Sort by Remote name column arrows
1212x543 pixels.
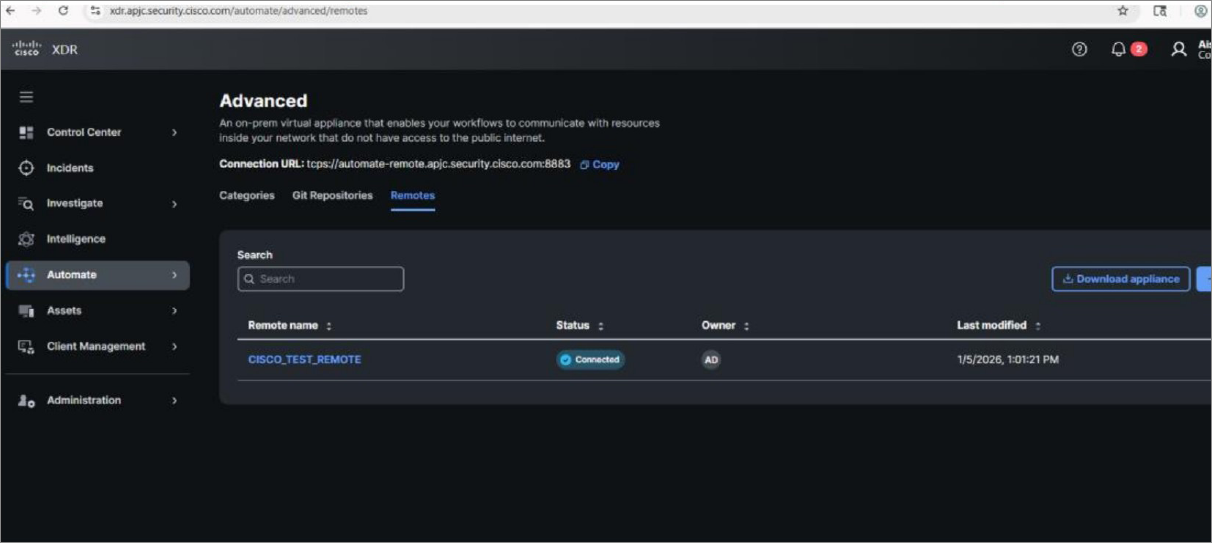tap(329, 326)
